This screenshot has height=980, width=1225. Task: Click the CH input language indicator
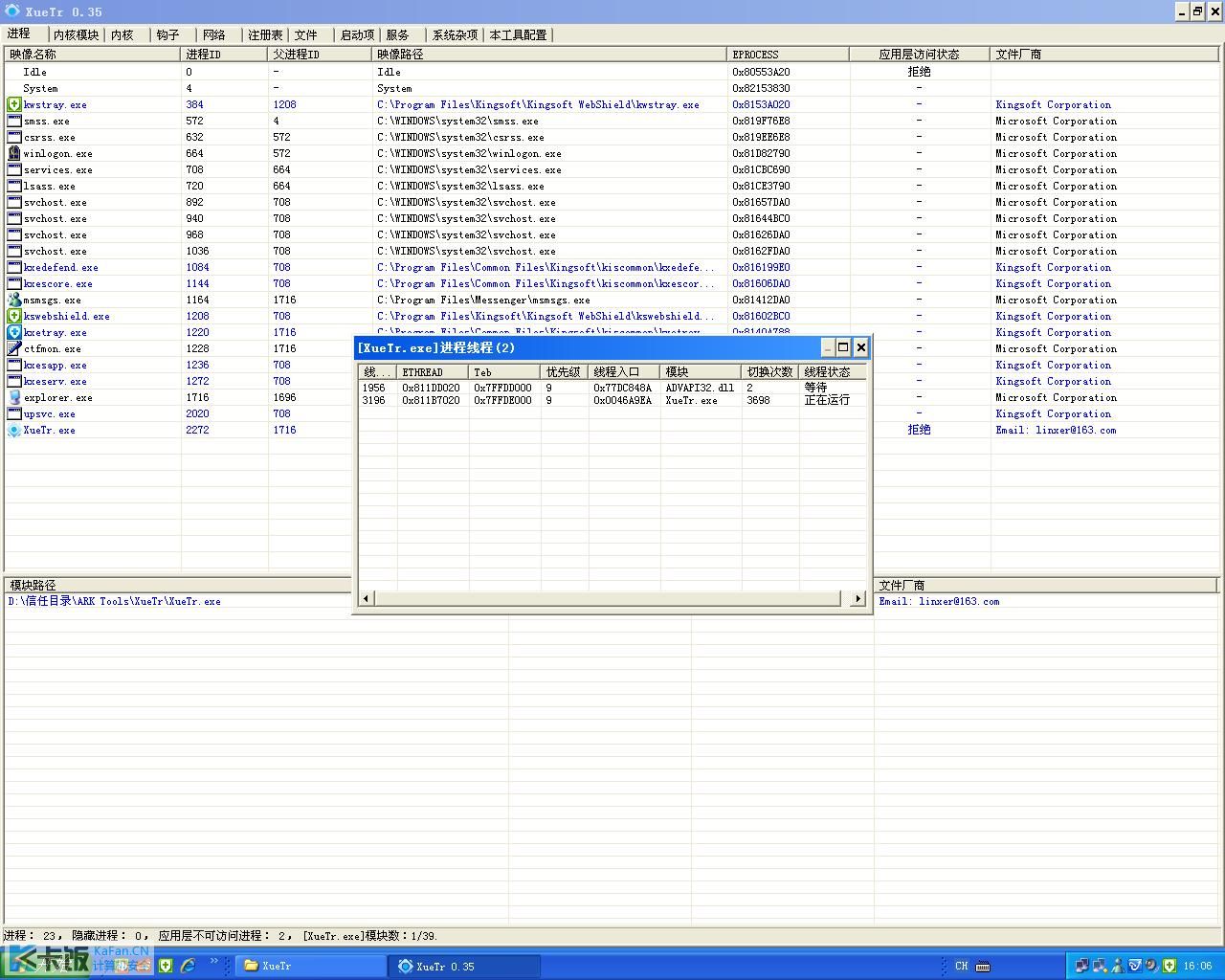(x=961, y=966)
